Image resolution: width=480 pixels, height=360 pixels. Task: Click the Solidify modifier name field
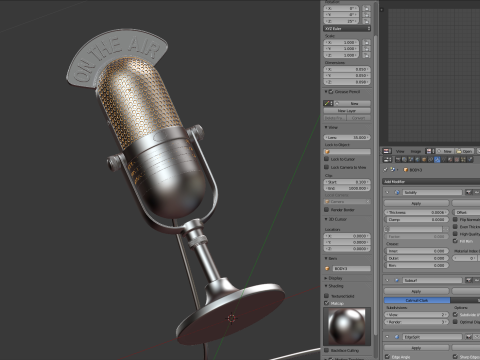click(432, 192)
